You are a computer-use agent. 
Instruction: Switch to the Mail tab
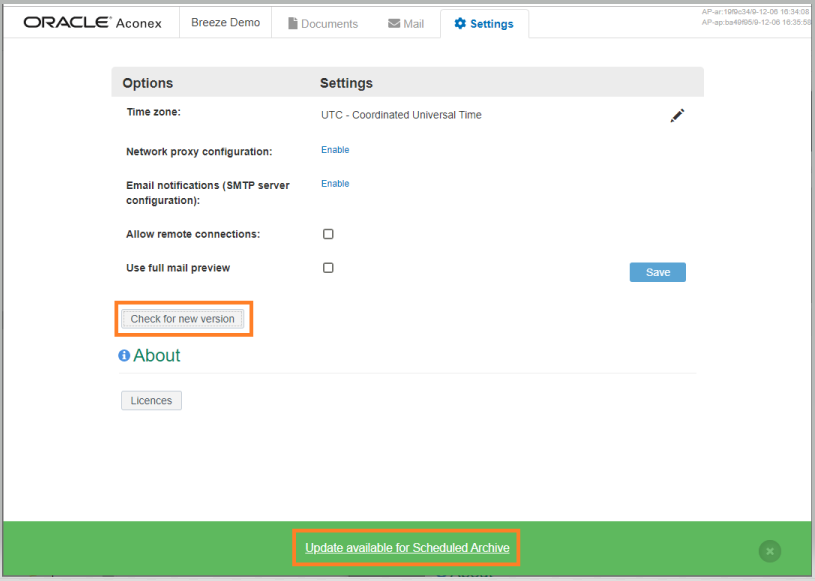[x=406, y=23]
